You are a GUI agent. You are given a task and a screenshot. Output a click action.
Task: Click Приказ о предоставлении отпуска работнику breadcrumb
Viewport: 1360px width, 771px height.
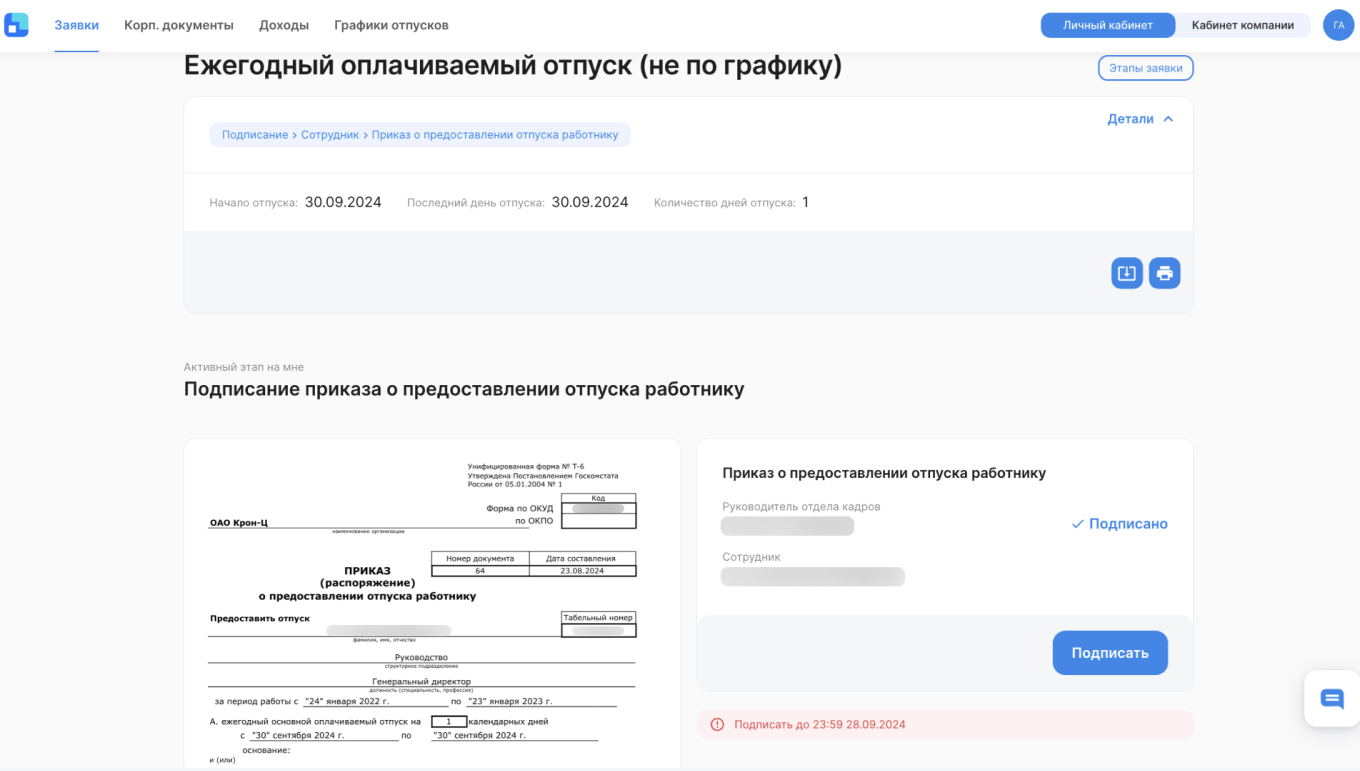coord(495,135)
